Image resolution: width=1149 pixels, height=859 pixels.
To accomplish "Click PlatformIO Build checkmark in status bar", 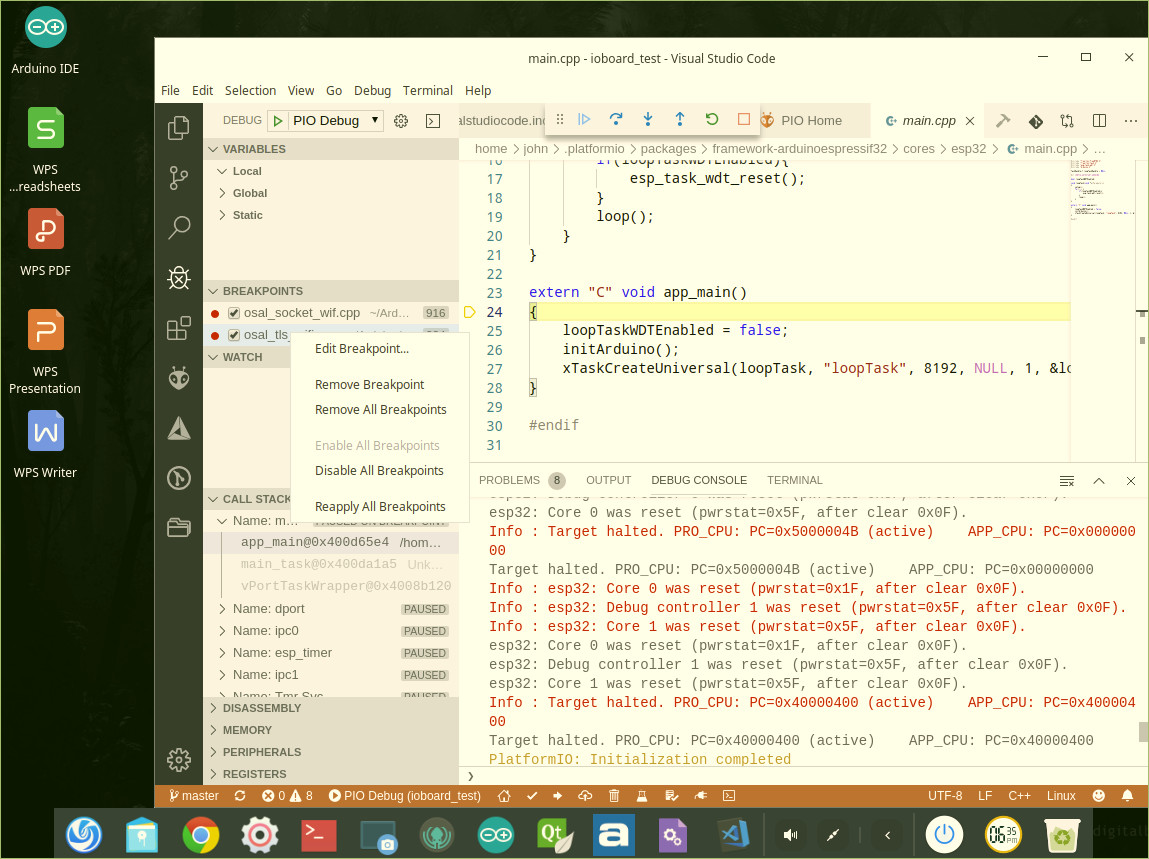I will tap(532, 796).
